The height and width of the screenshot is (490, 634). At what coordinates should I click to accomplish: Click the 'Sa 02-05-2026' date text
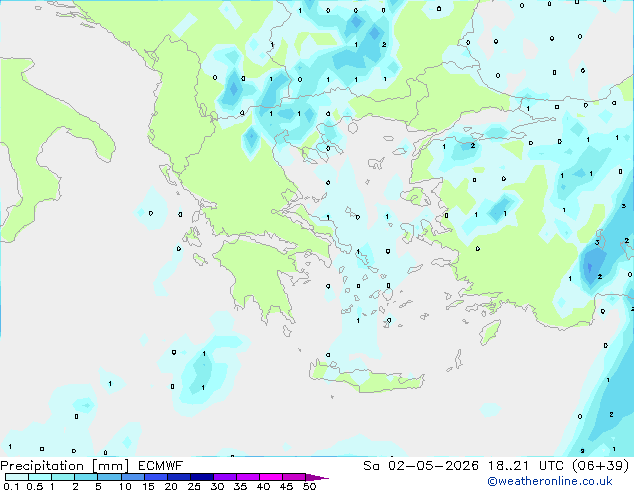pos(421,466)
